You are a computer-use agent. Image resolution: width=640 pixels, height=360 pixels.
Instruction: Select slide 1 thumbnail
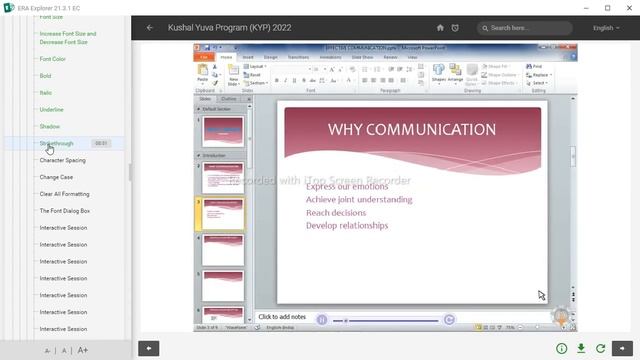click(x=223, y=131)
